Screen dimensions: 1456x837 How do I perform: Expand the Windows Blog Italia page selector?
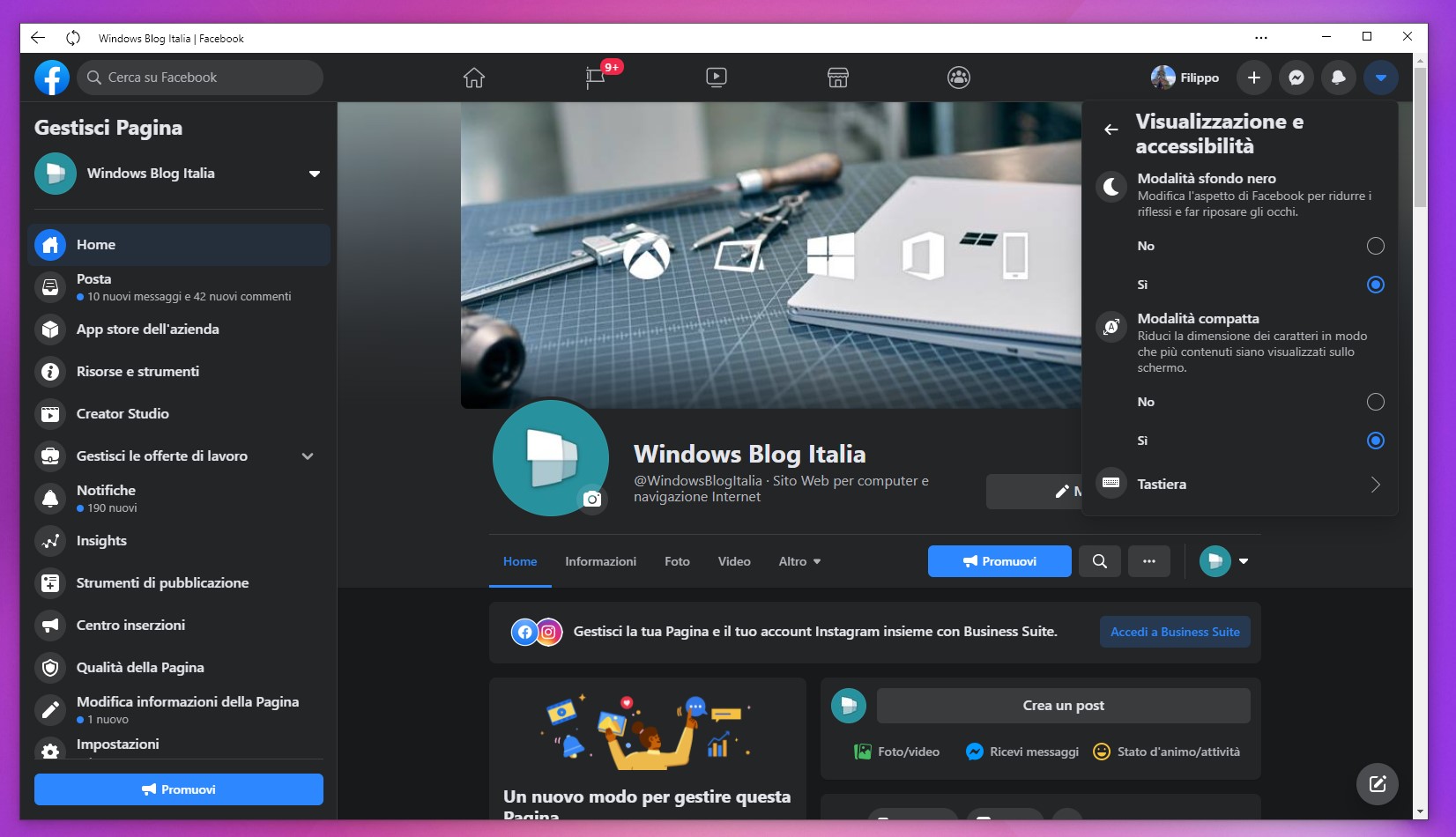(x=315, y=174)
